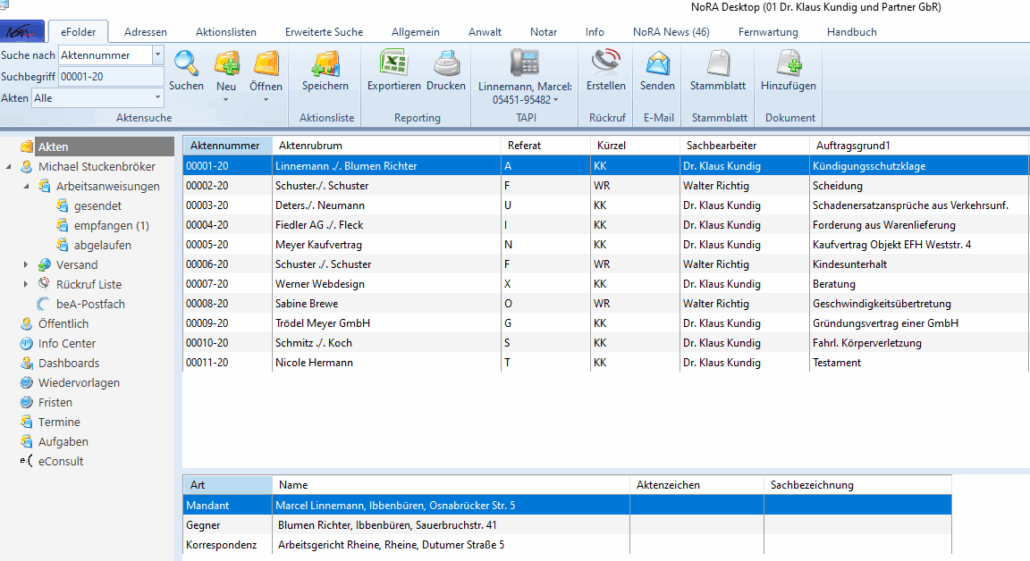Add a document with Hinzufügen icon
Image resolution: width=1030 pixels, height=561 pixels.
[788, 64]
